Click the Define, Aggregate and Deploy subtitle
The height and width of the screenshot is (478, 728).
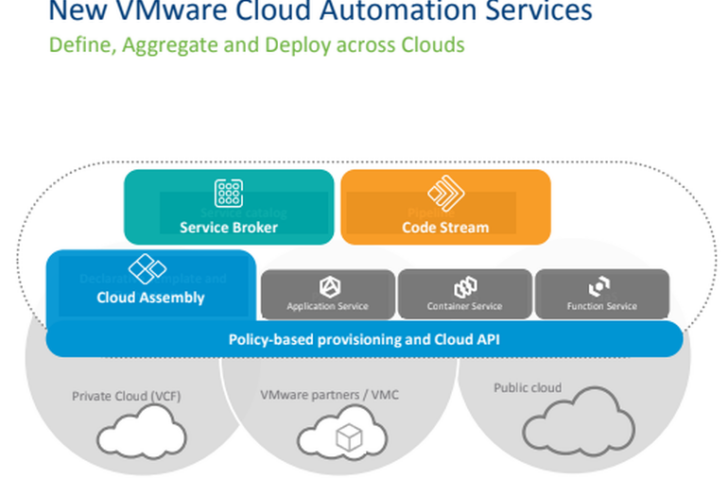257,45
